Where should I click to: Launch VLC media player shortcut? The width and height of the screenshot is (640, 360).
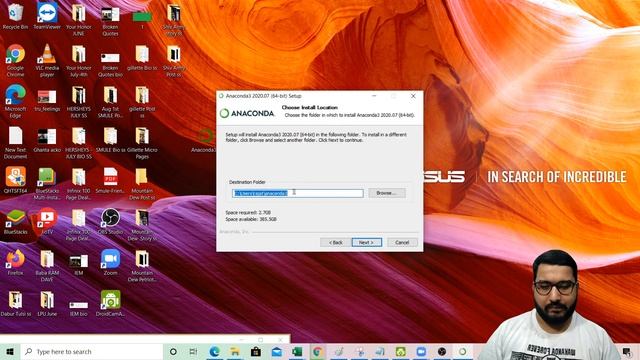click(x=47, y=60)
